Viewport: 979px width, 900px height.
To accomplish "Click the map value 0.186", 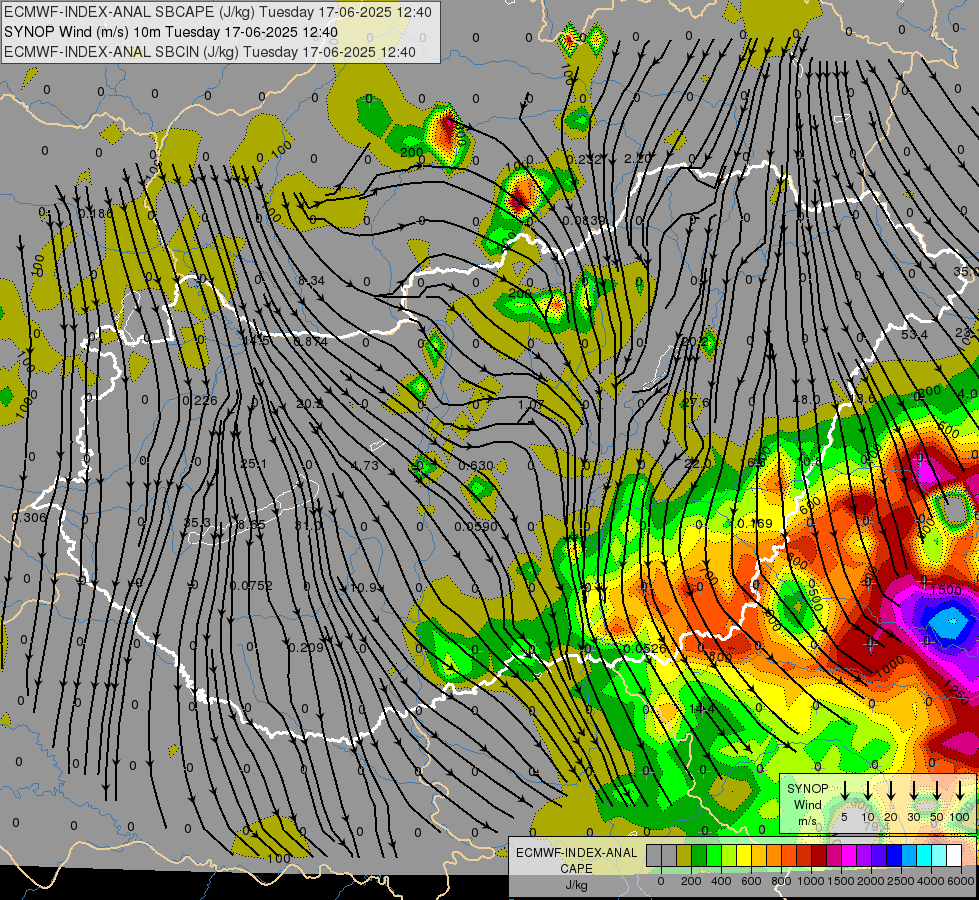I will tap(96, 214).
